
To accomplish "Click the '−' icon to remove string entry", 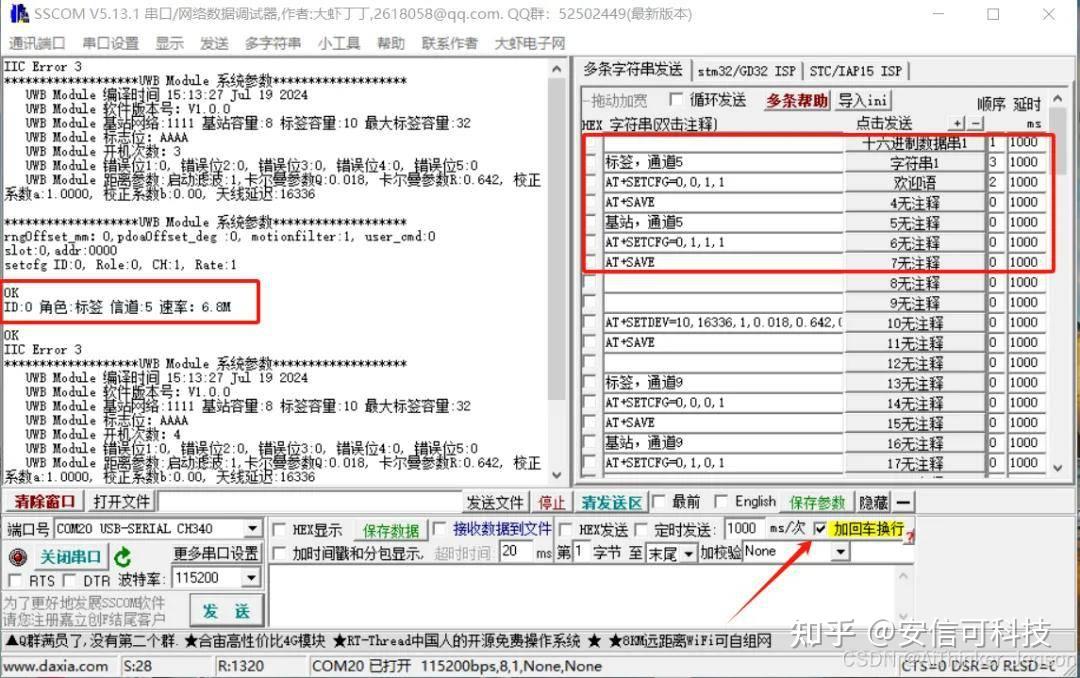I will [x=975, y=124].
